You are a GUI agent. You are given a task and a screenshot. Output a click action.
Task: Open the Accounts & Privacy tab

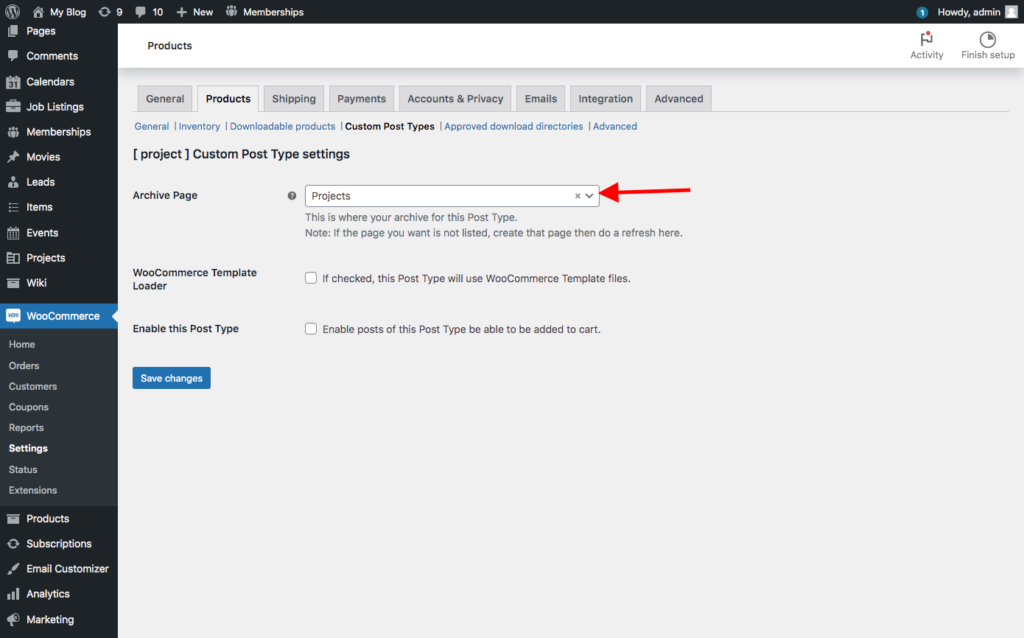(x=455, y=99)
